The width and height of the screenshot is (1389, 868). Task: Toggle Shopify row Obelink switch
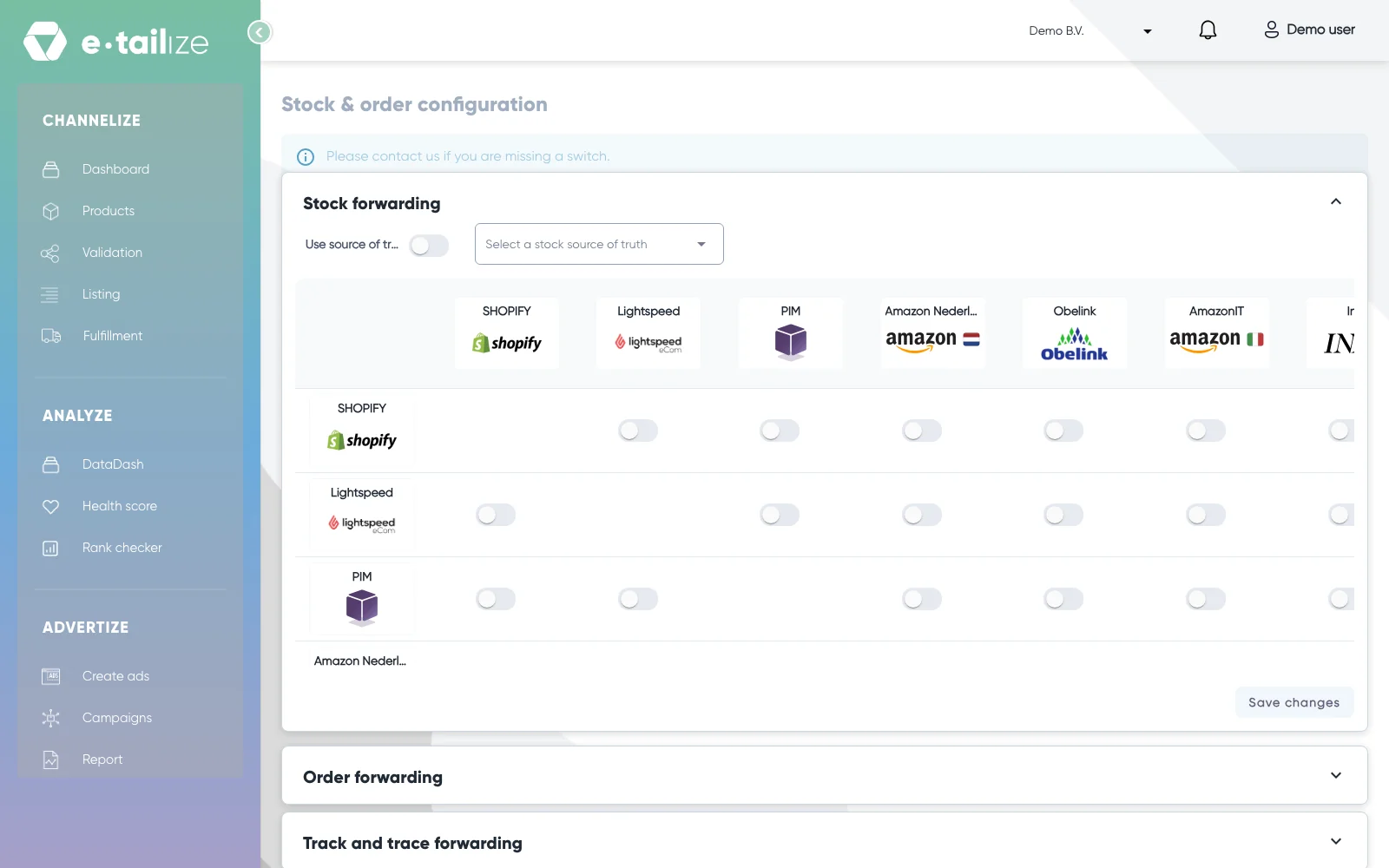pos(1063,431)
